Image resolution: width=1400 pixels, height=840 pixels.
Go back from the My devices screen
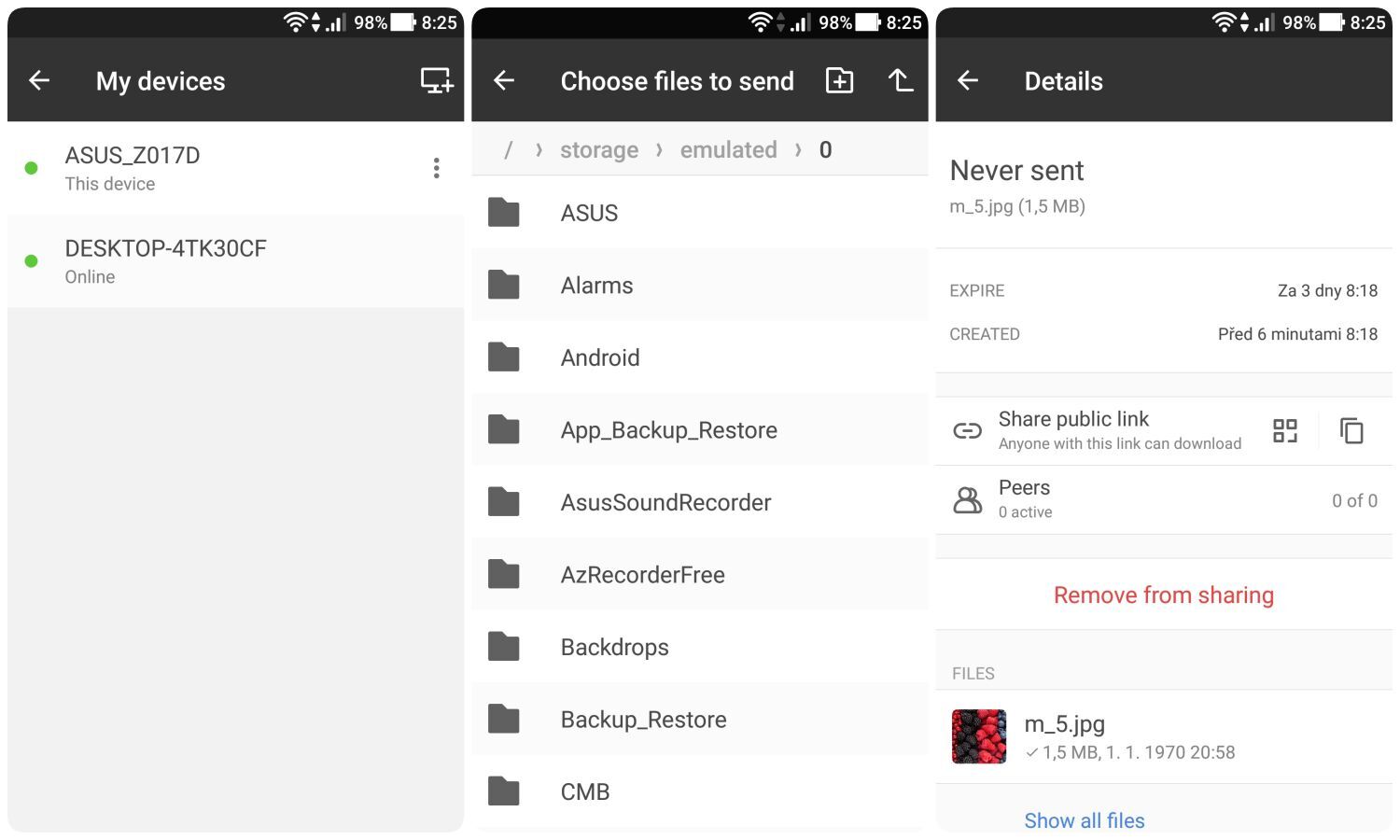tap(39, 81)
